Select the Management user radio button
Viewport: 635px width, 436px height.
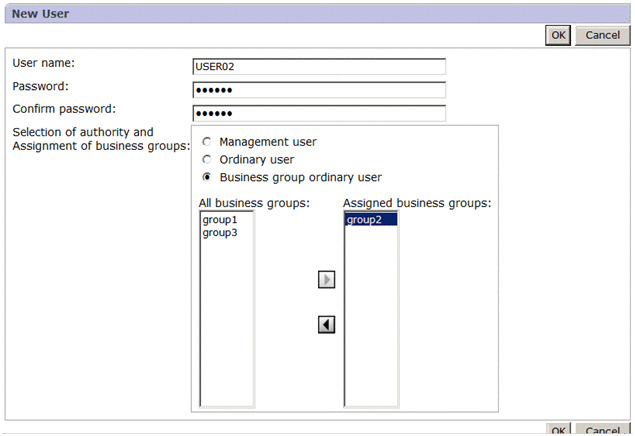pyautogui.click(x=207, y=142)
